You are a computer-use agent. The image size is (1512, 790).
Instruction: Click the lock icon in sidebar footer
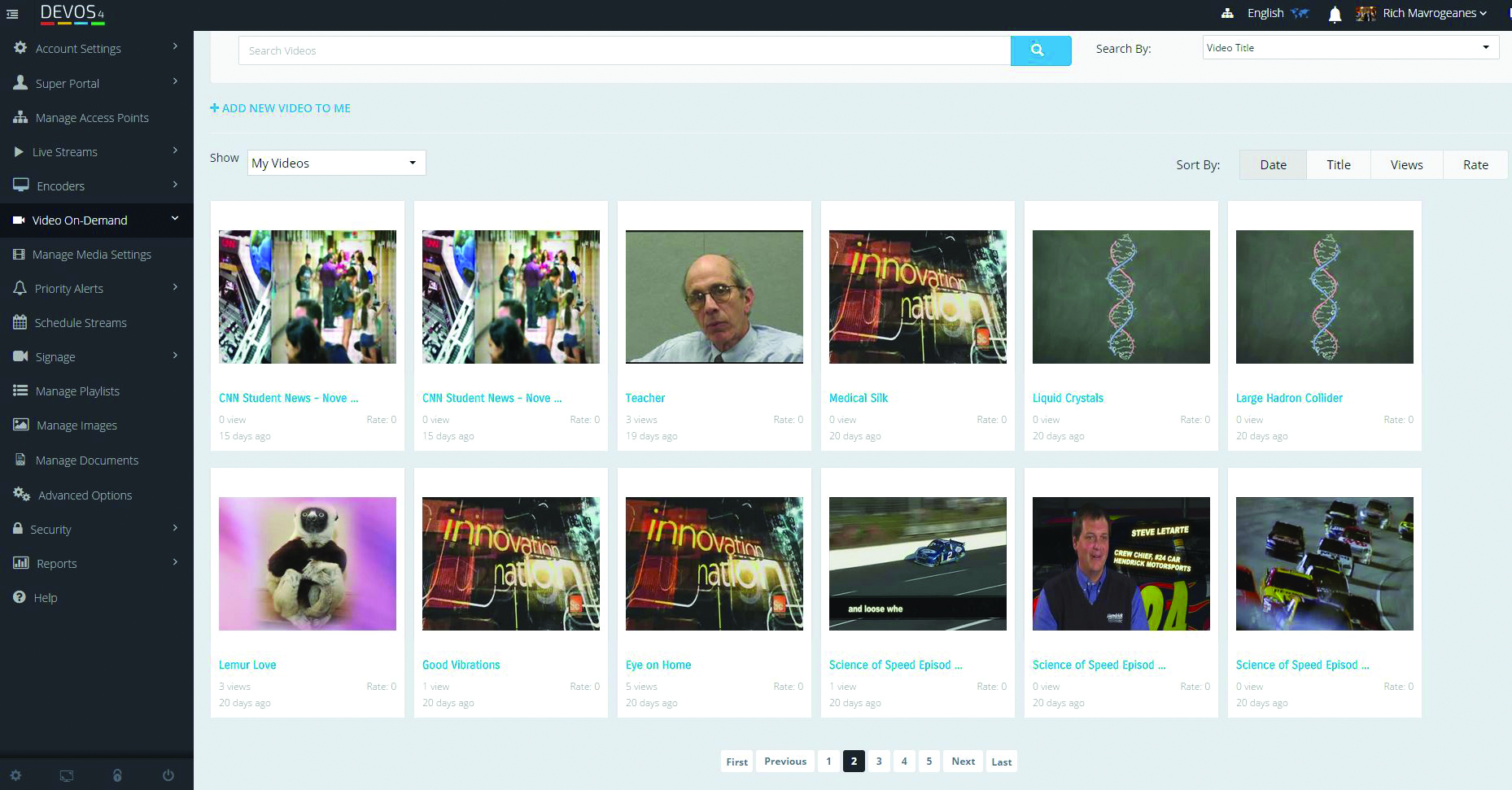(118, 775)
